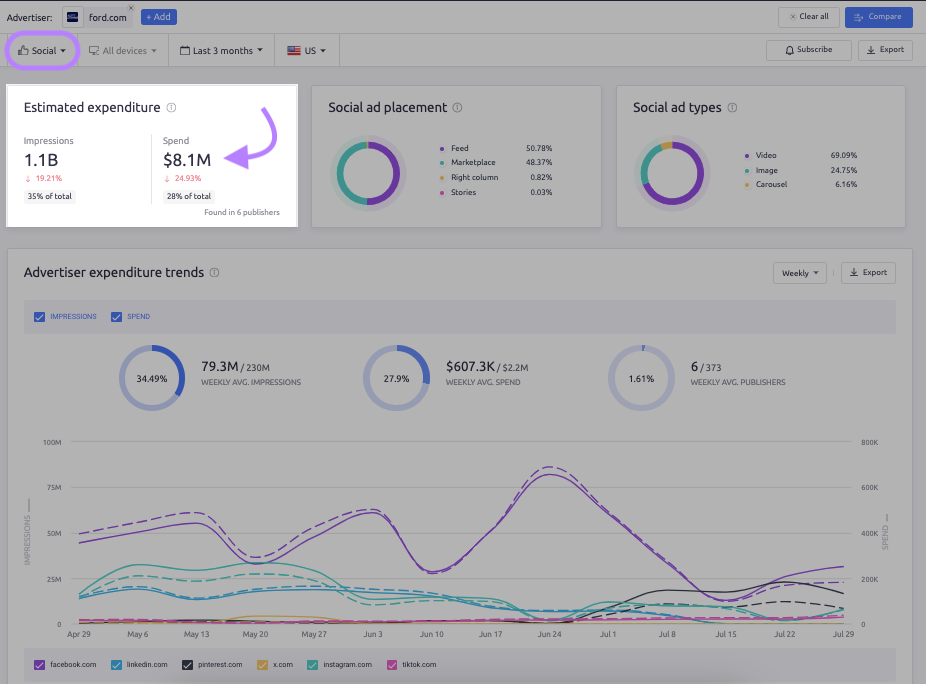Image resolution: width=926 pixels, height=684 pixels.
Task: Click the Export download icon at top right
Action: (870, 50)
